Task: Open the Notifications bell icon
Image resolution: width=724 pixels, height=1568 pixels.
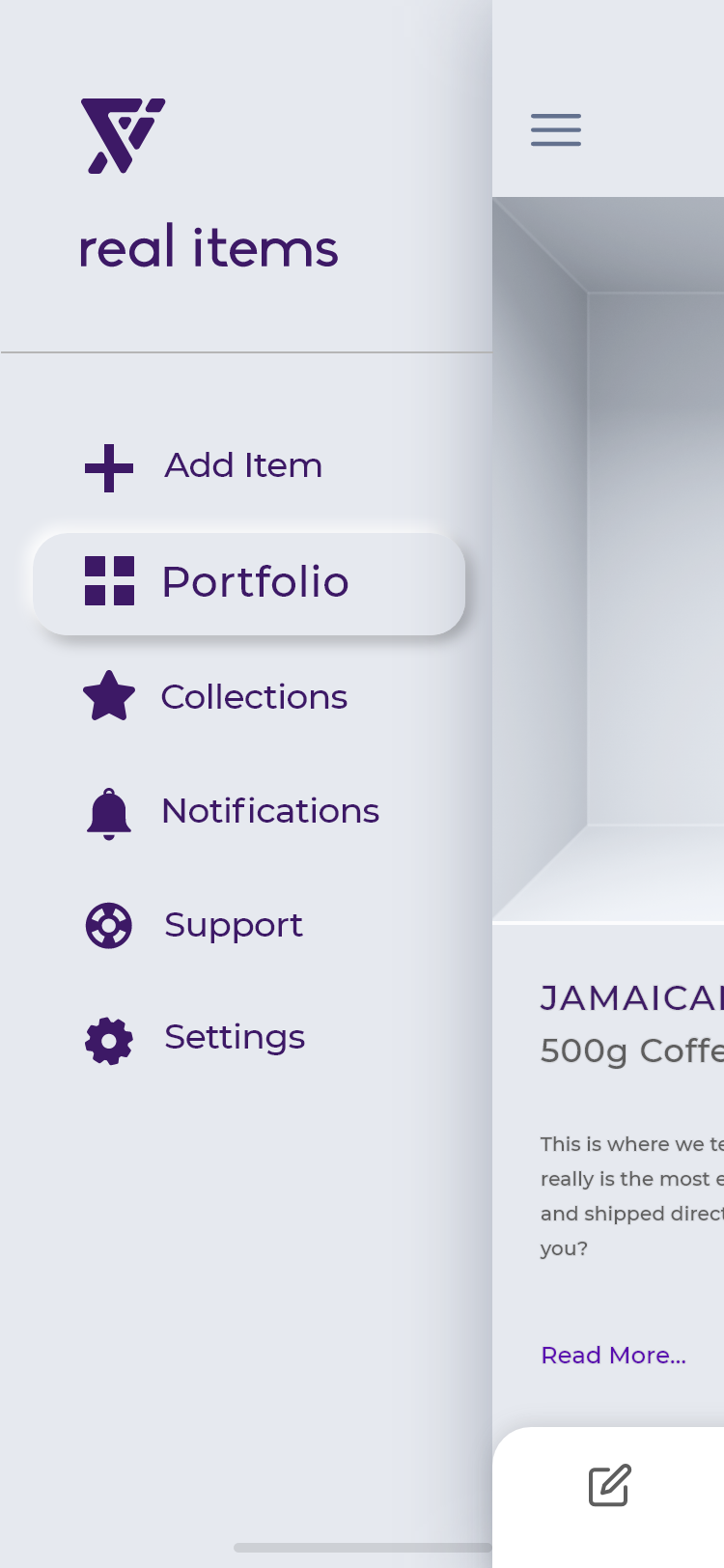Action: (x=109, y=813)
